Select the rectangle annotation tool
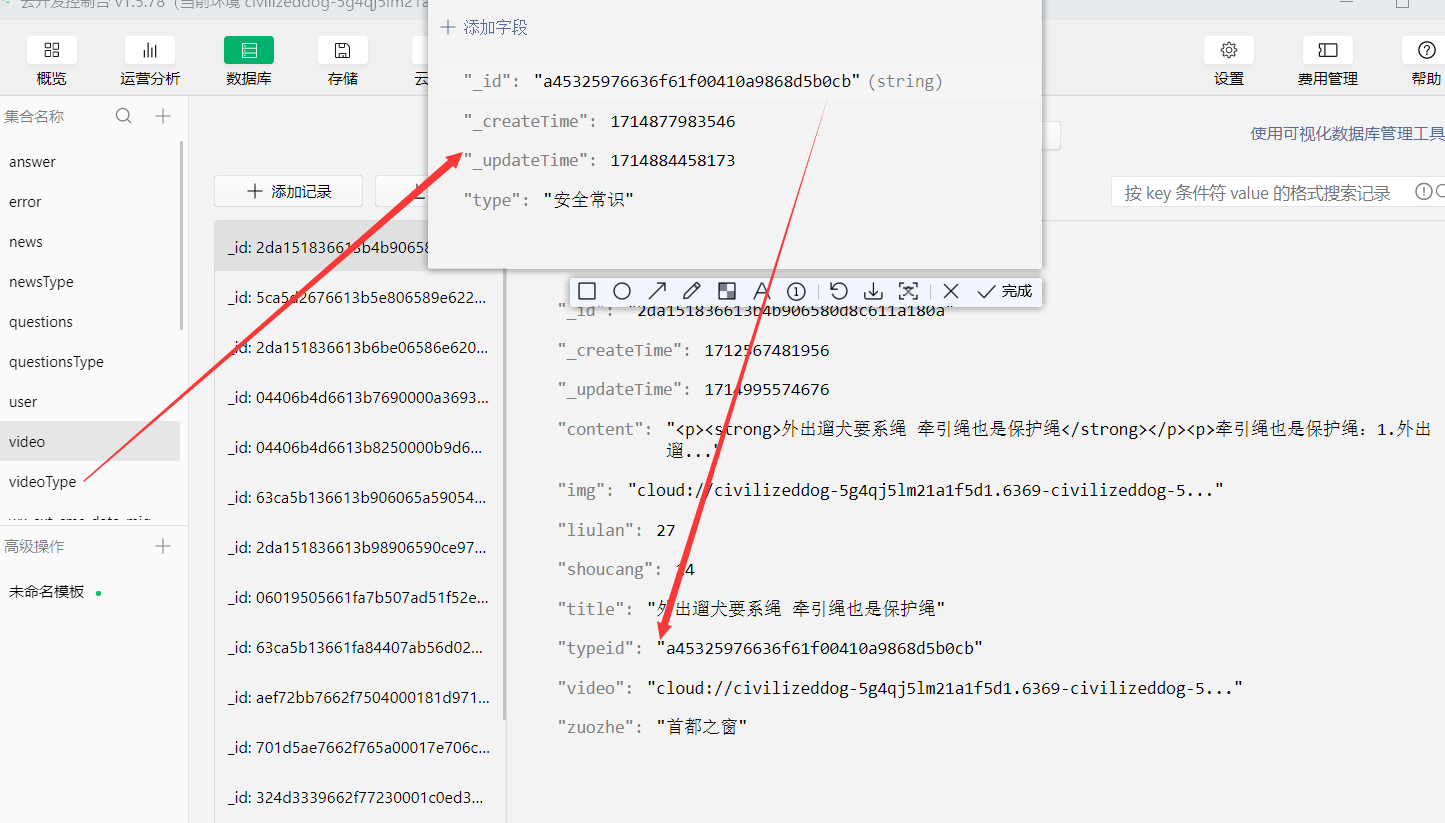 pos(587,290)
